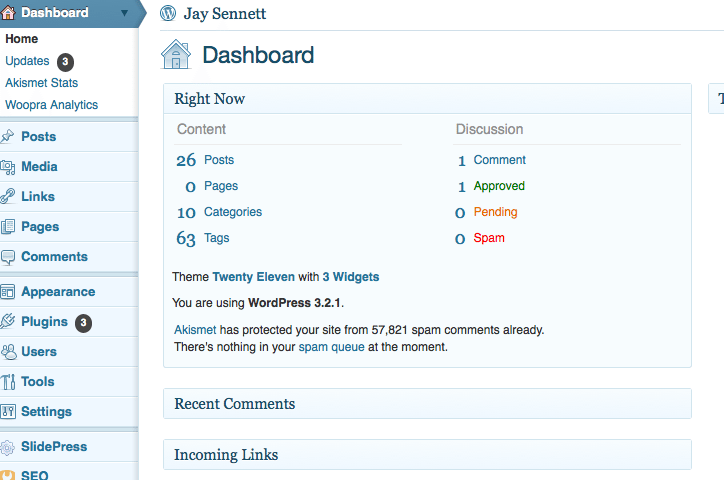Open the Updates submenu item
724x480 pixels.
tap(27, 61)
